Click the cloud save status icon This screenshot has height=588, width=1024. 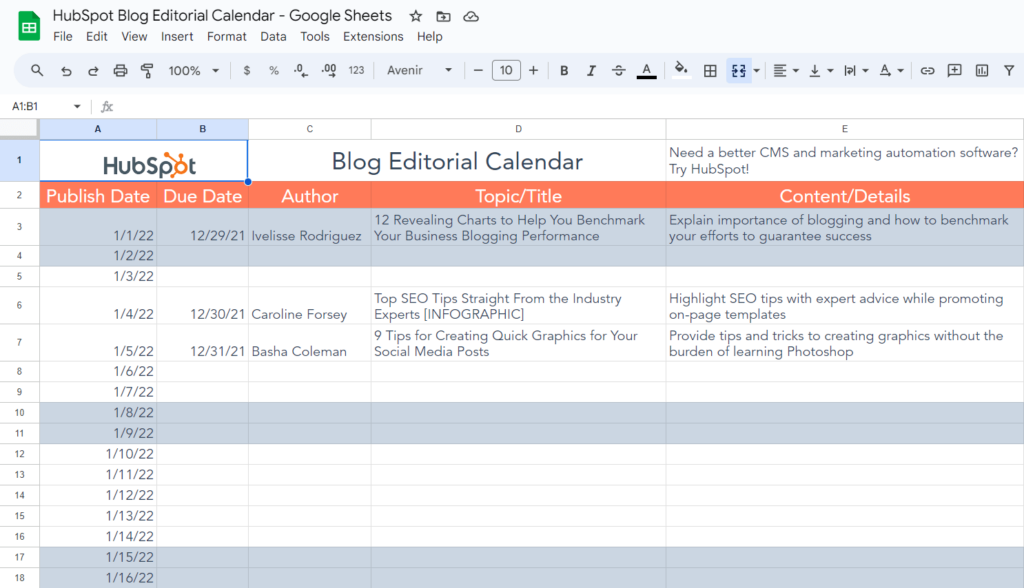tap(471, 16)
